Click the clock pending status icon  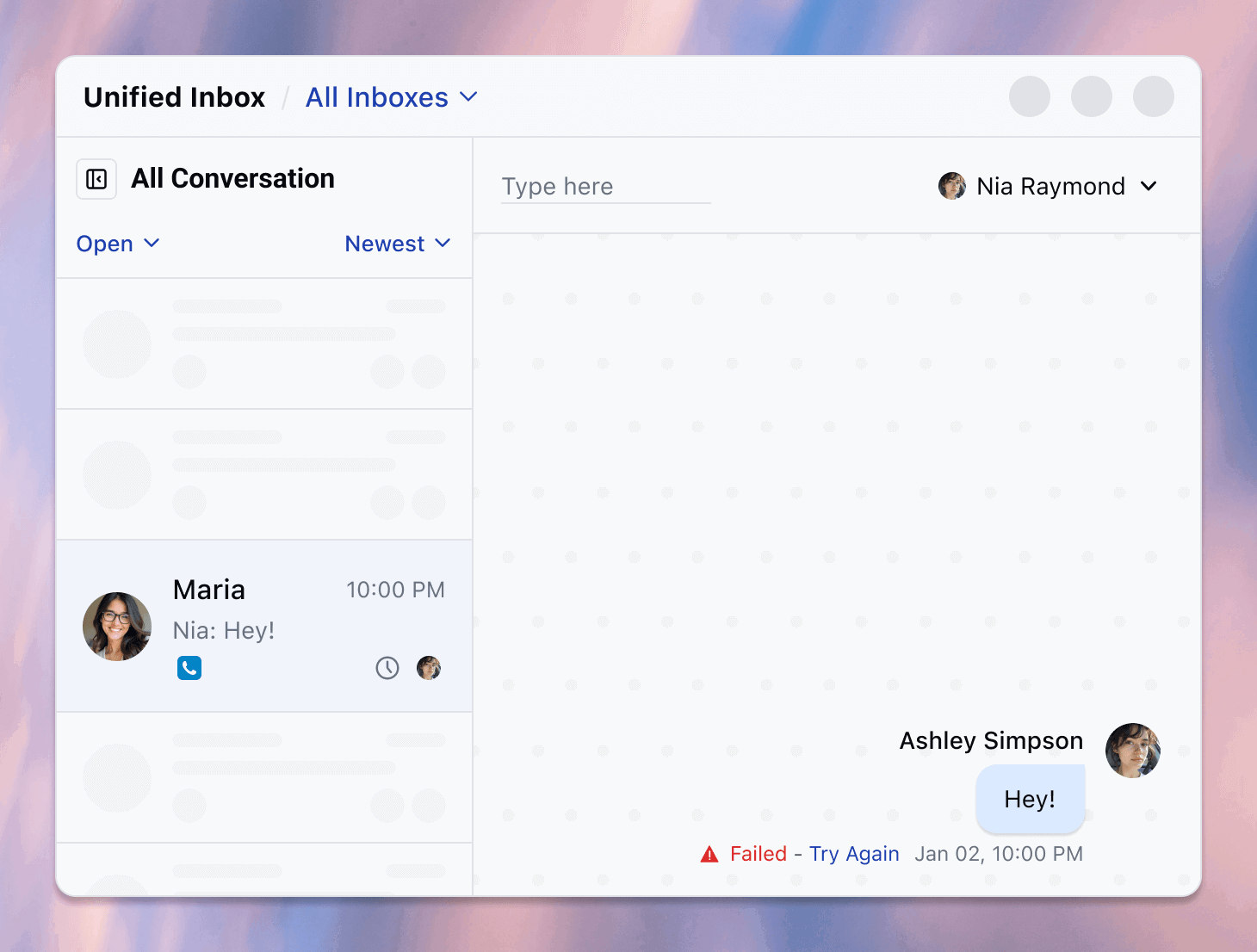pos(387,668)
